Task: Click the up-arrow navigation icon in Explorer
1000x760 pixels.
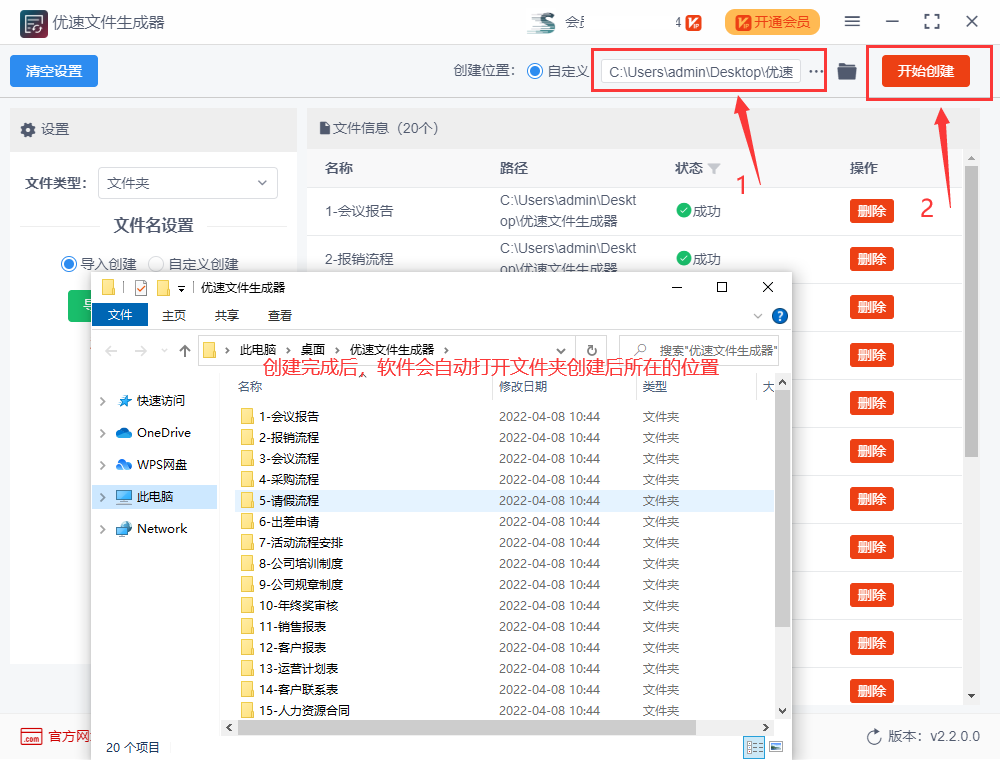Action: click(x=187, y=350)
